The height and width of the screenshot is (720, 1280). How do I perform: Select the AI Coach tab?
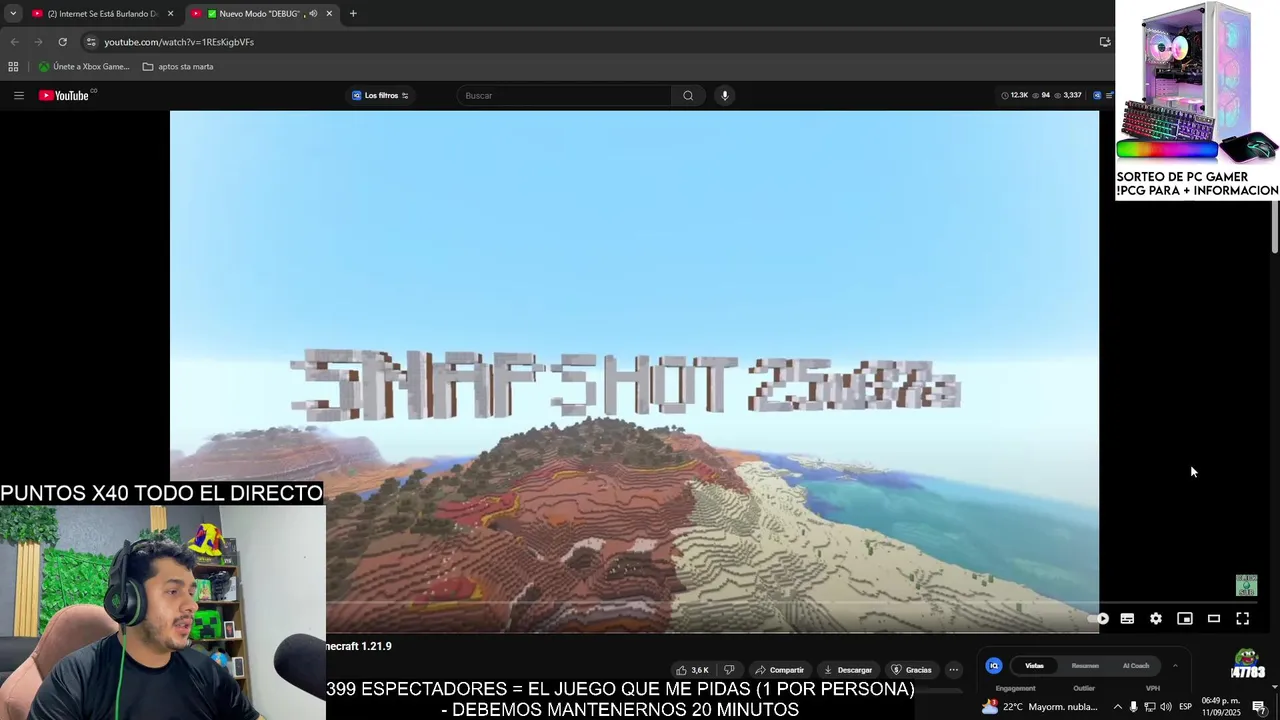click(x=1136, y=666)
